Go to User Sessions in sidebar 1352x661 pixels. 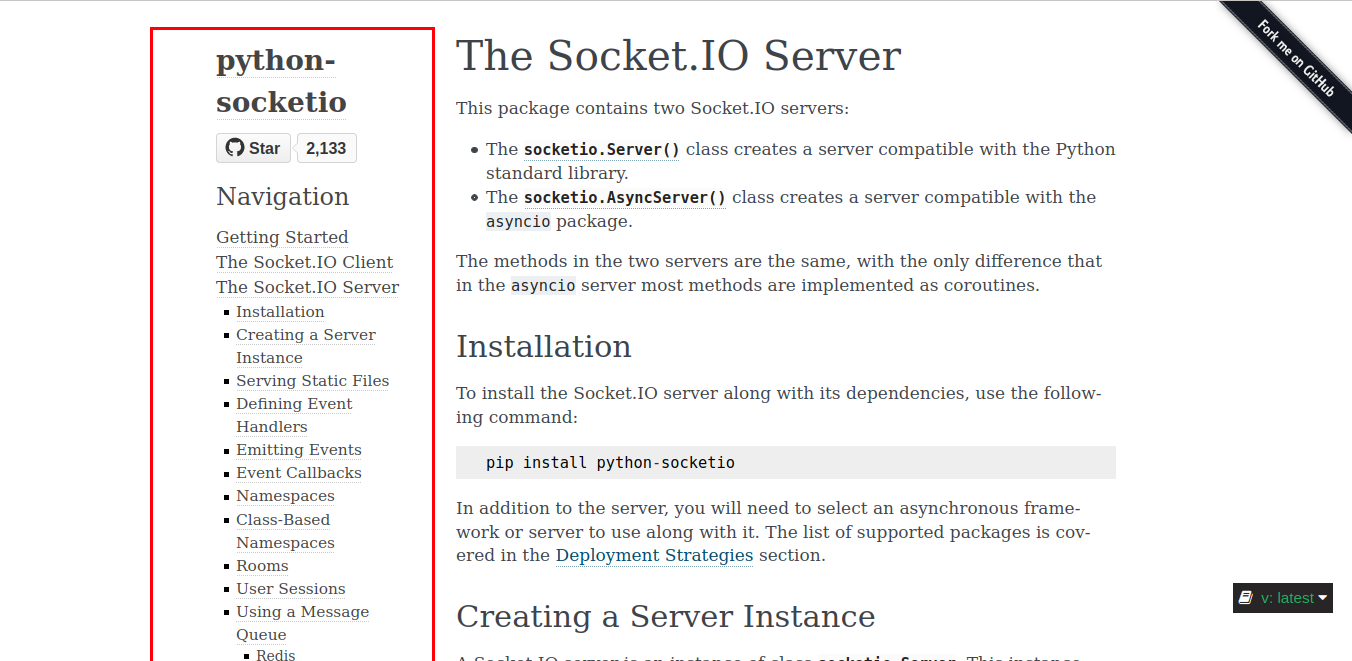[291, 589]
